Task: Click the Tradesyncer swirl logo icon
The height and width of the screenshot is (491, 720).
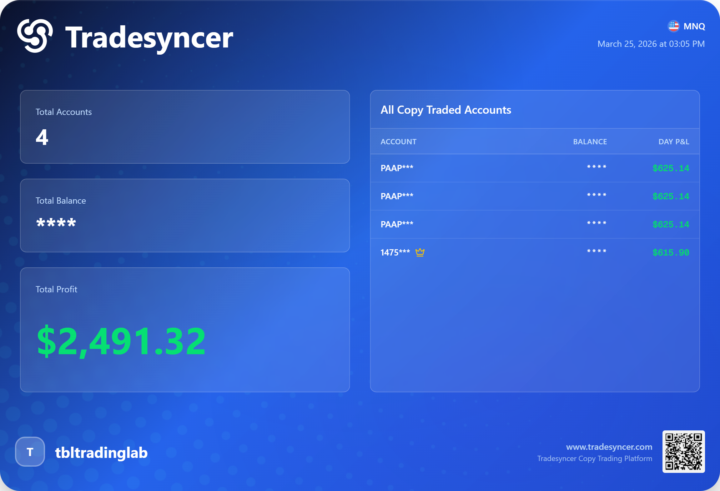Action: coord(34,36)
